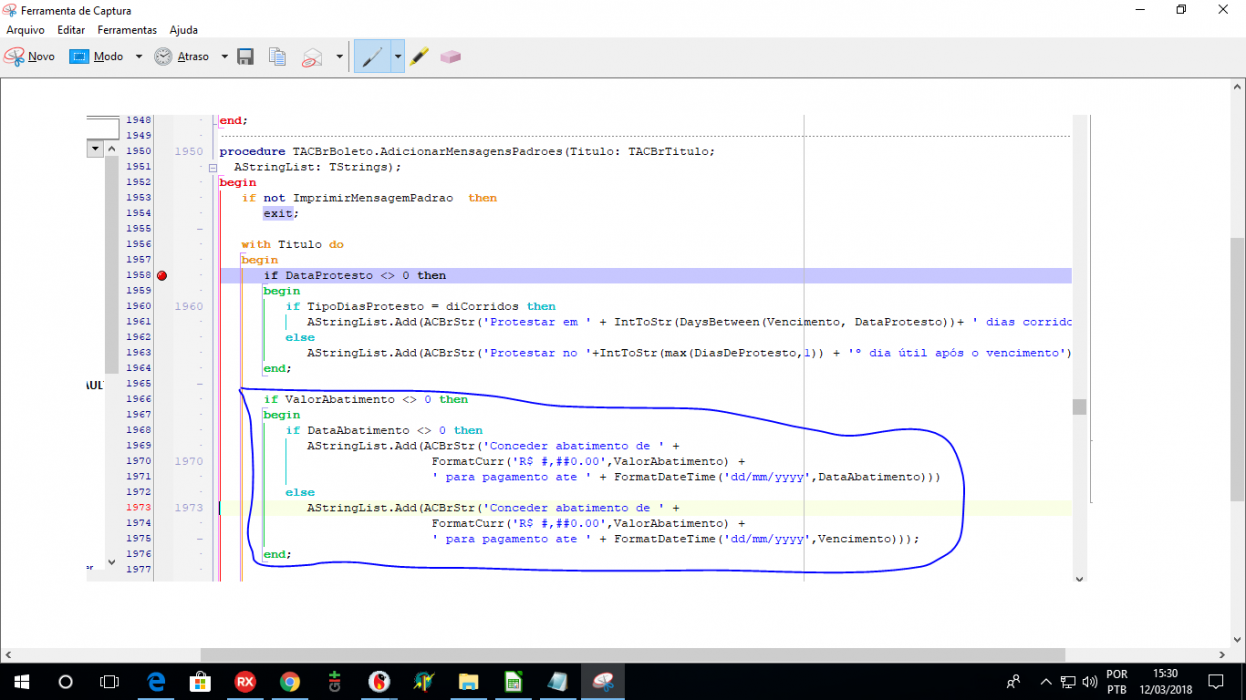
Task: Click the Atraso delay button
Action: (182, 57)
